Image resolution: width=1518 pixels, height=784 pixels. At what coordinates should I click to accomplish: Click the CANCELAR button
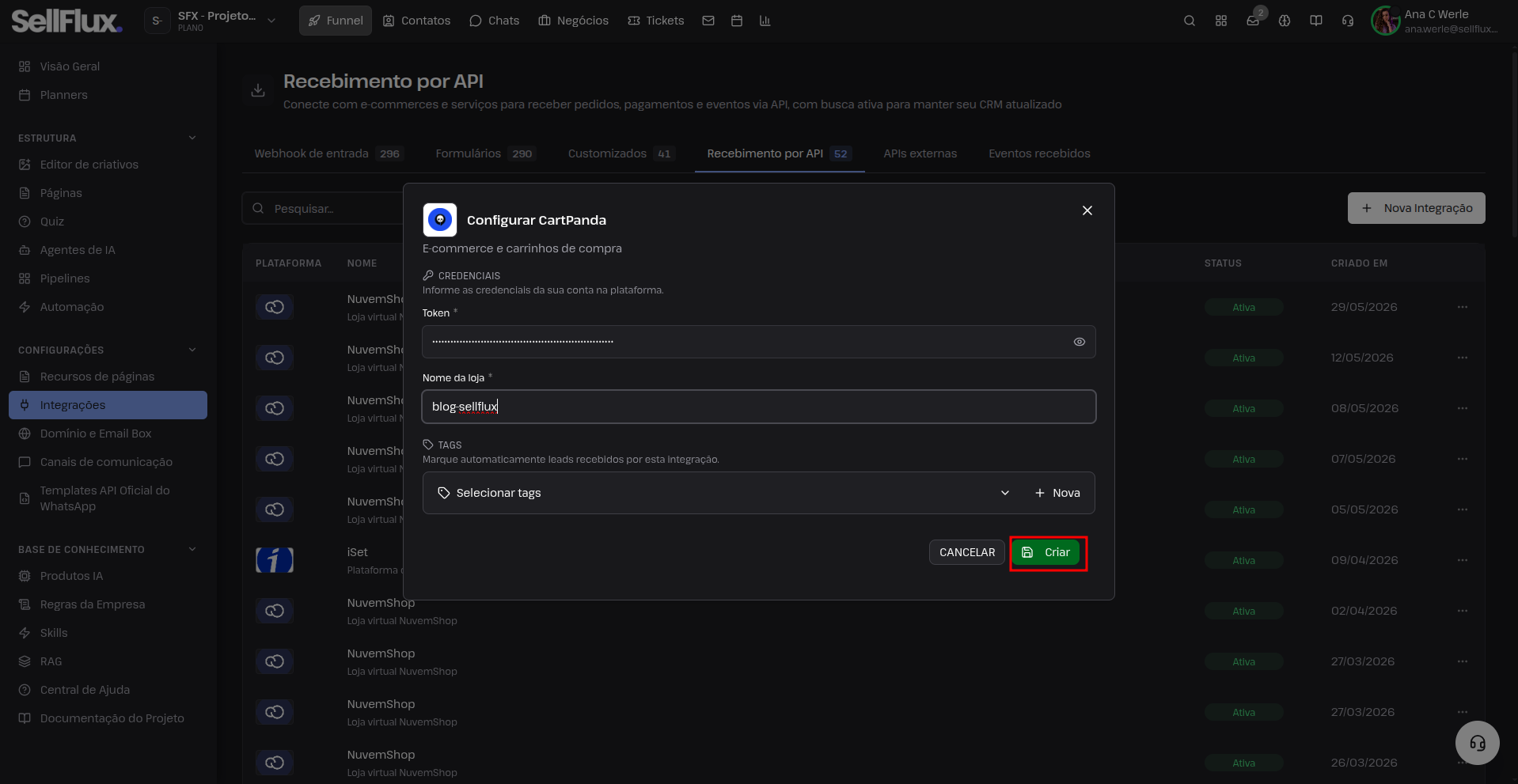click(967, 552)
